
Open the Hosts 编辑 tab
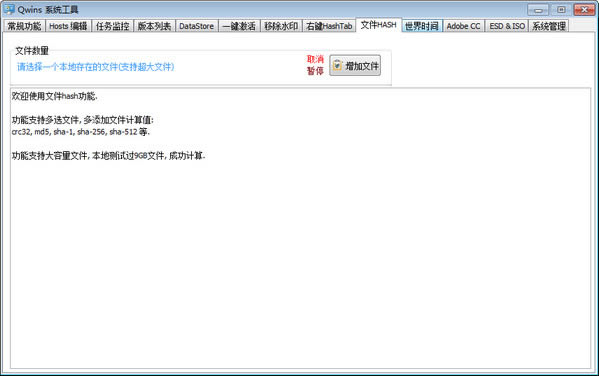(68, 26)
